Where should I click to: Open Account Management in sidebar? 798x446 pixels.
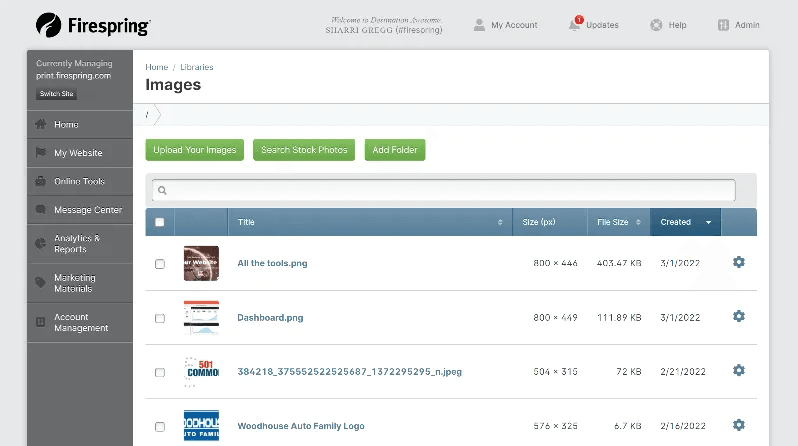(80, 322)
